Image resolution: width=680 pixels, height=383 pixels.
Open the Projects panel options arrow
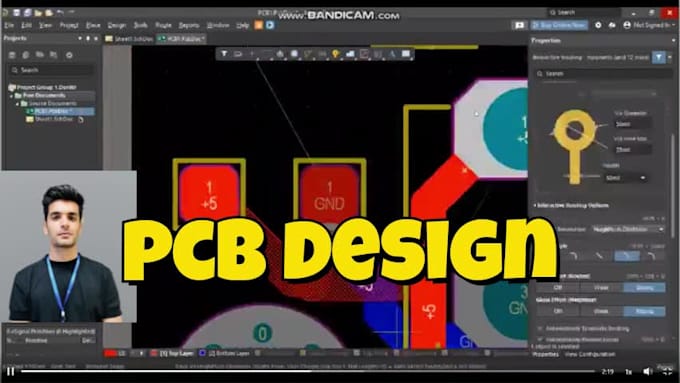[x=80, y=38]
